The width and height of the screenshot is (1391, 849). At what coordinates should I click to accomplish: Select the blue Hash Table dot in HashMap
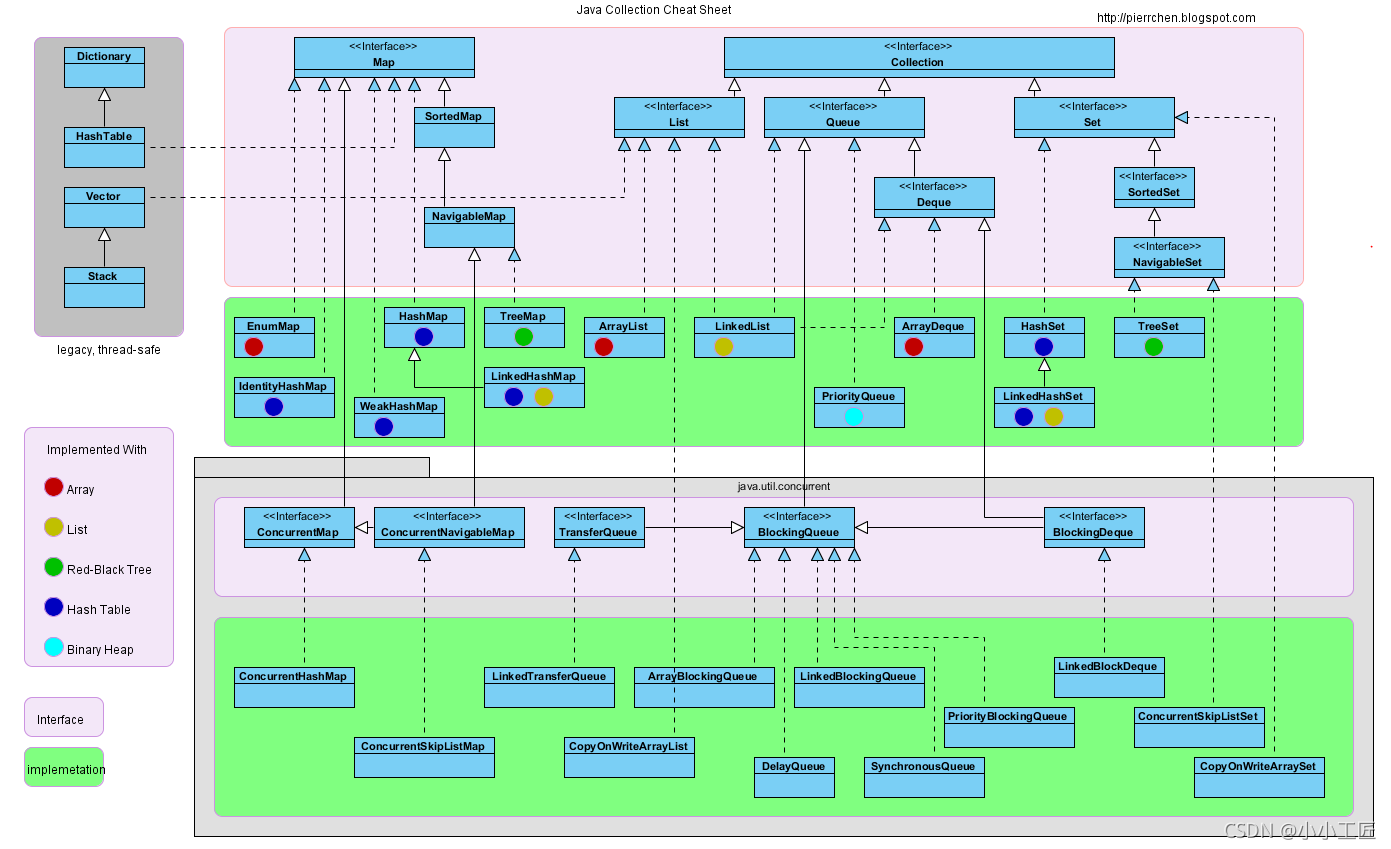pyautogui.click(x=424, y=336)
